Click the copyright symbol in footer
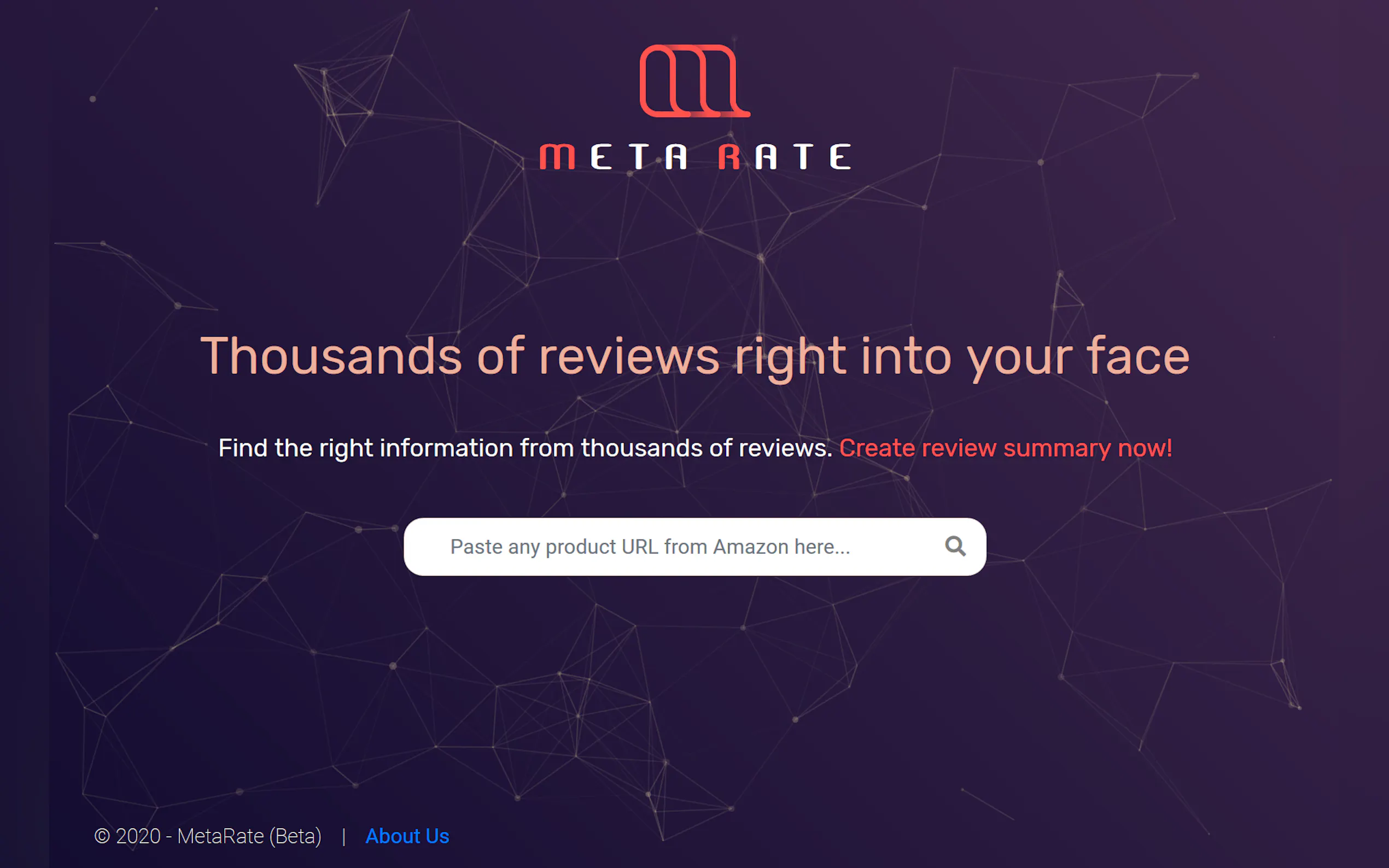 102,836
